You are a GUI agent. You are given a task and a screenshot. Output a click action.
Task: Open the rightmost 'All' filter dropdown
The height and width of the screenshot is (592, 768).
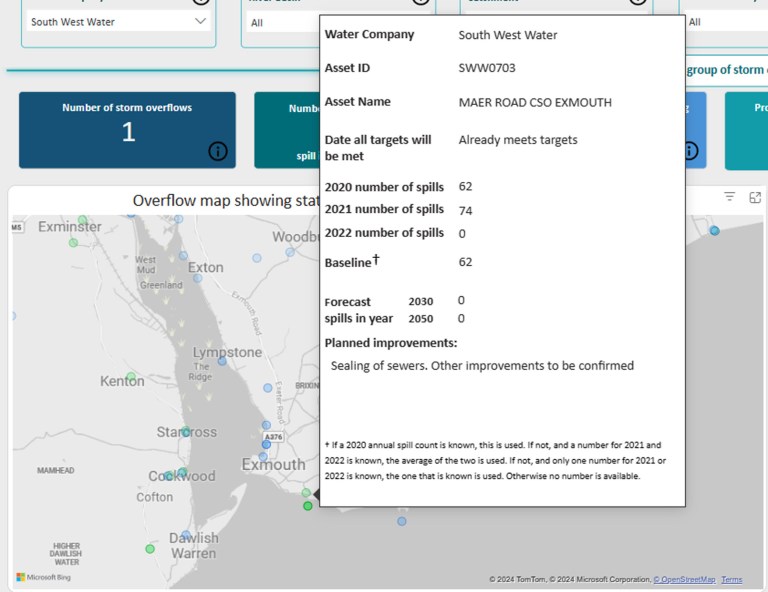[x=726, y=21]
